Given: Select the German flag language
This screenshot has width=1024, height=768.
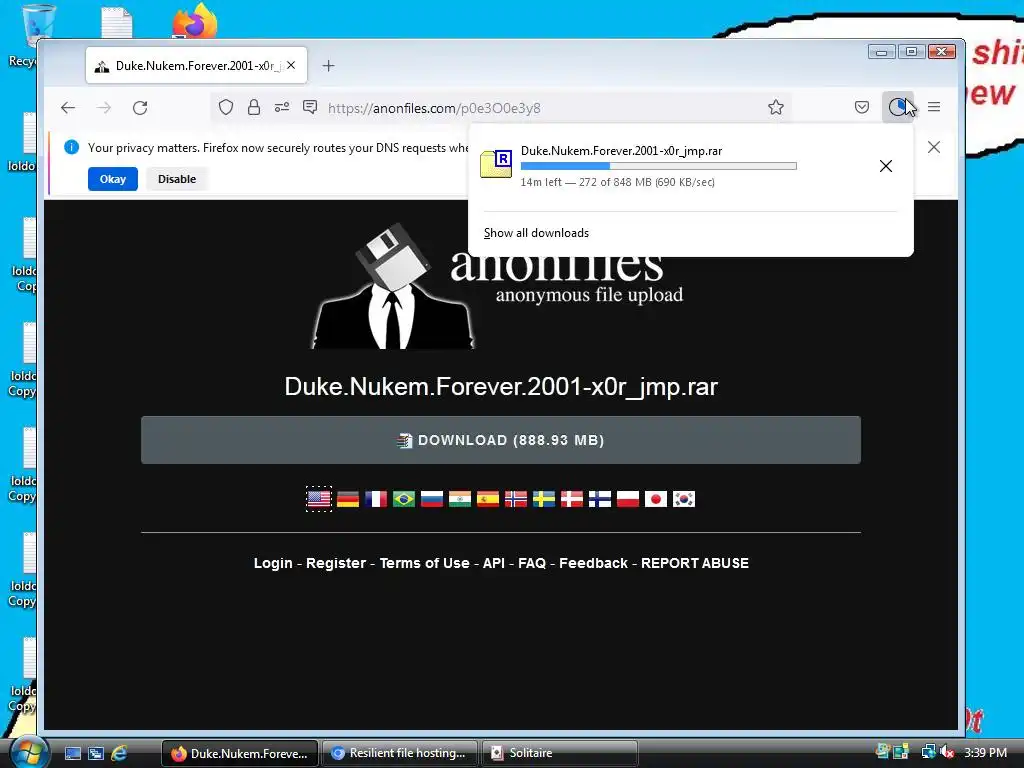Looking at the screenshot, I should pos(348,499).
